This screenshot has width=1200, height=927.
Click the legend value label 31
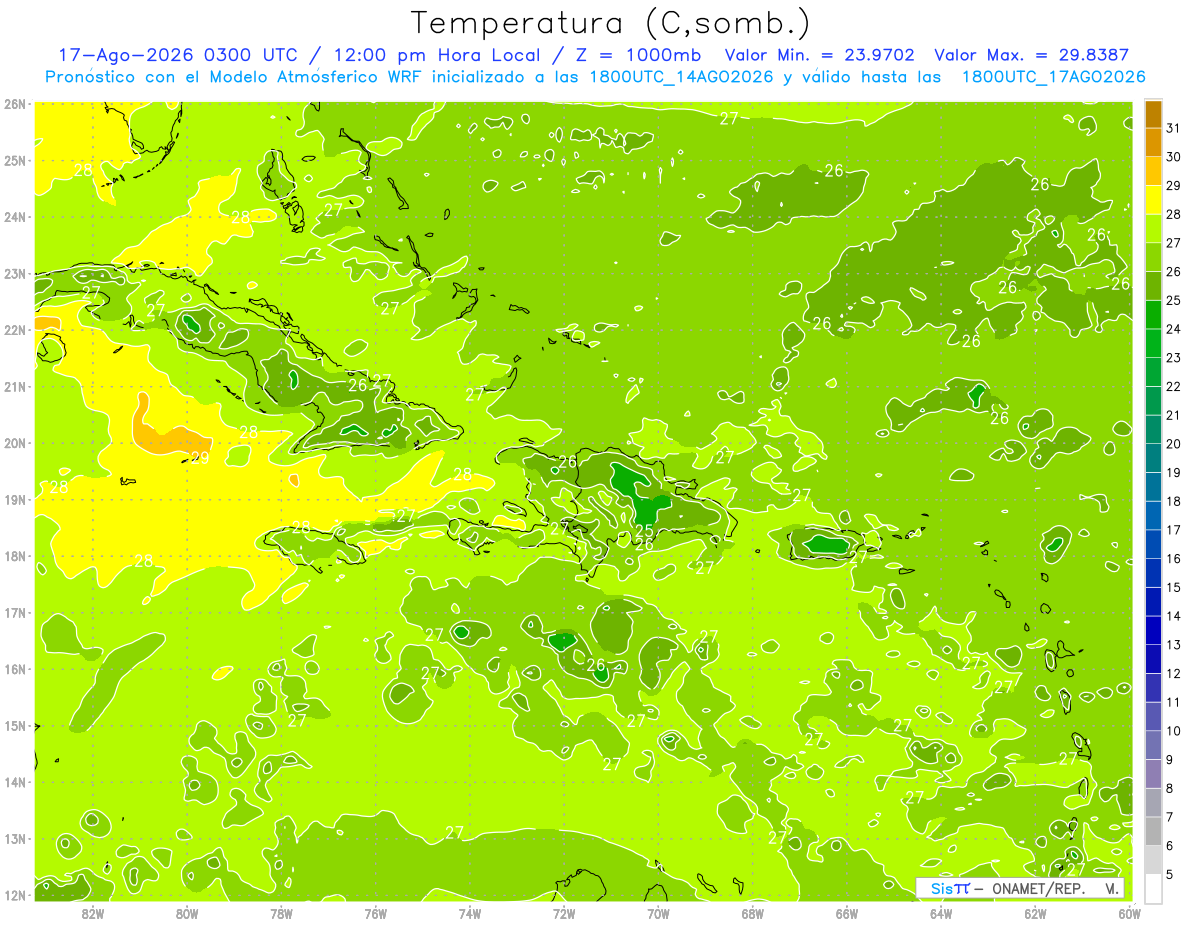coord(1174,128)
